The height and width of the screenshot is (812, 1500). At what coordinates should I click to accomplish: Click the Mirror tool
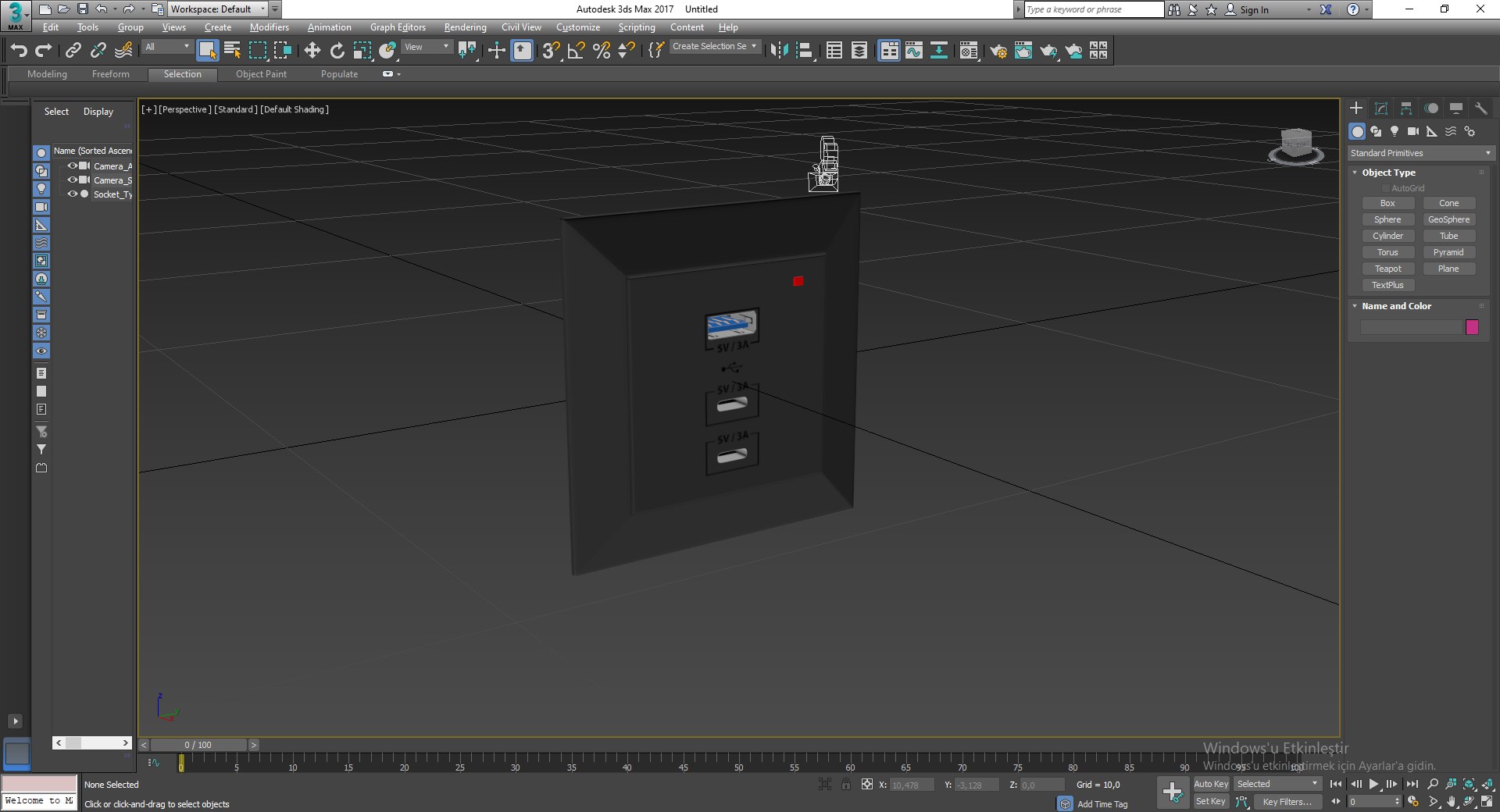pos(779,51)
